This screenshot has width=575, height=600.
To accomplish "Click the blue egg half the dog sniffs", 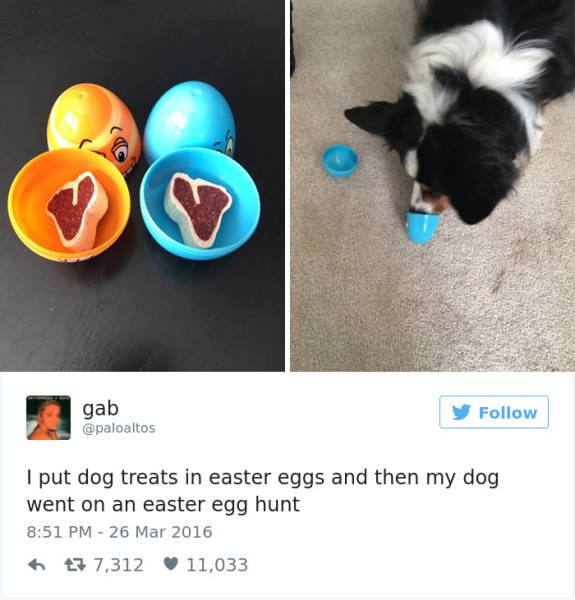I will click(422, 227).
